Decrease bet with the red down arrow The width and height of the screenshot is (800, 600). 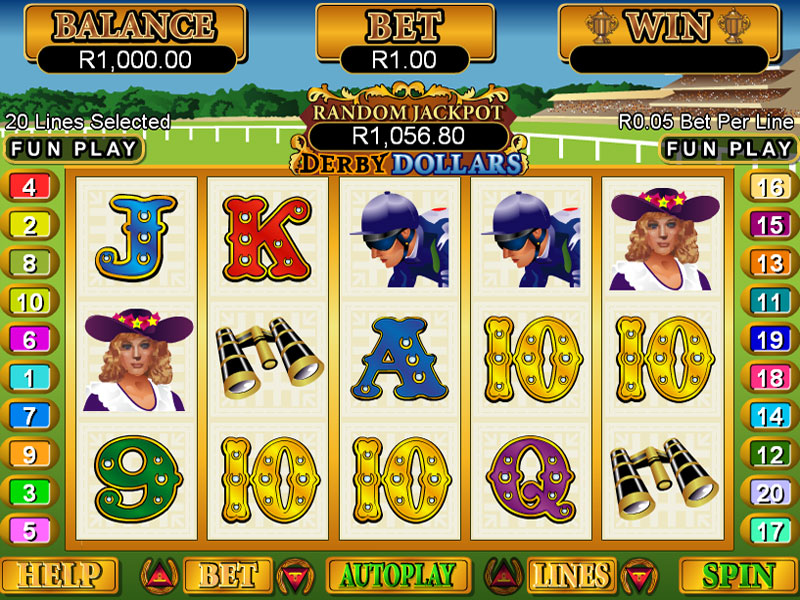[x=295, y=577]
